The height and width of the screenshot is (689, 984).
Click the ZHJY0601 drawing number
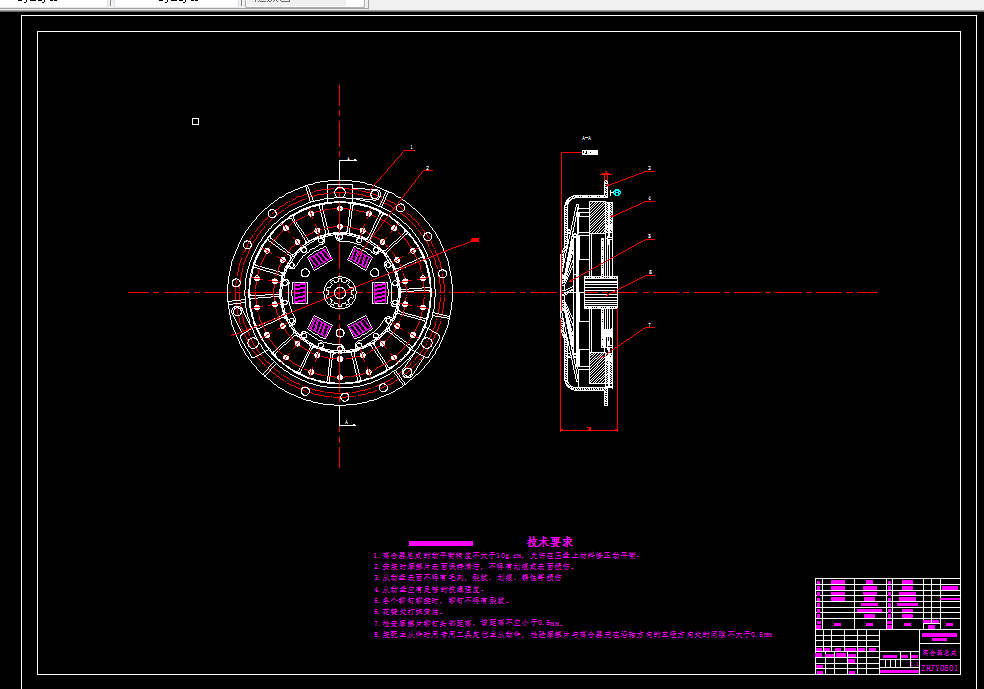pyautogui.click(x=939, y=668)
